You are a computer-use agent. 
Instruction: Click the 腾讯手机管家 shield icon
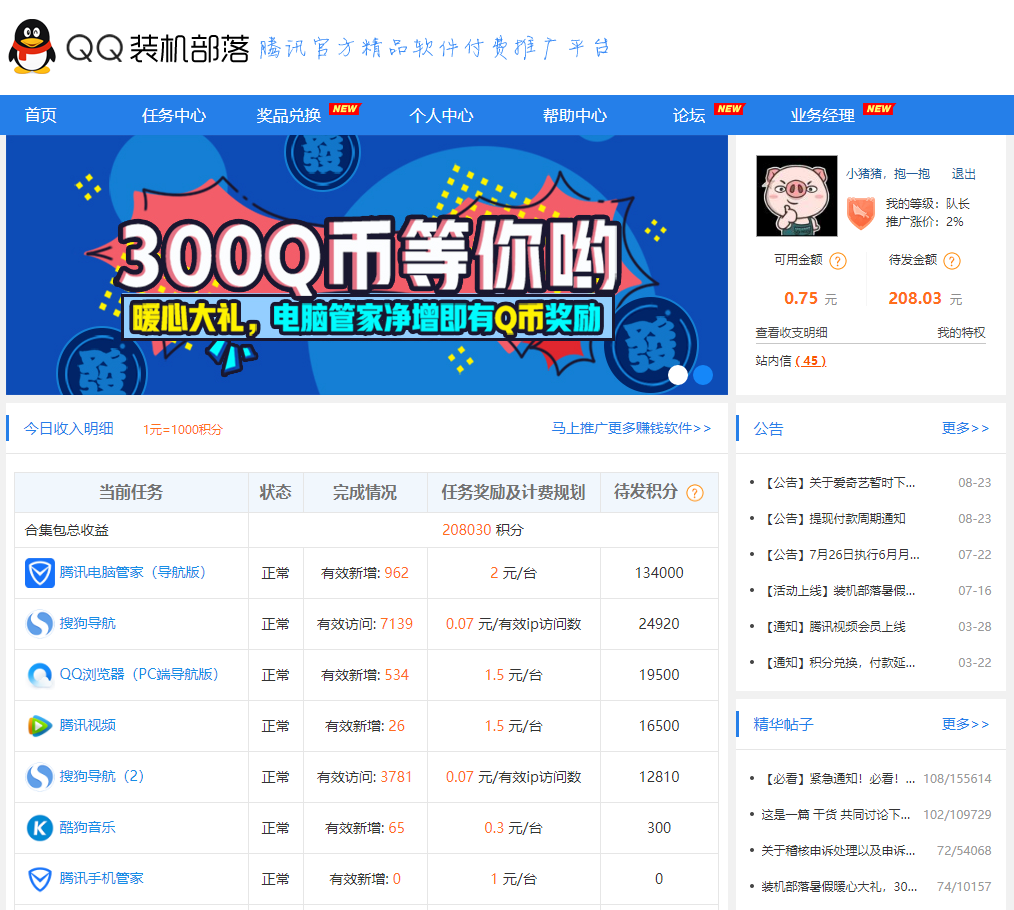pyautogui.click(x=39, y=879)
